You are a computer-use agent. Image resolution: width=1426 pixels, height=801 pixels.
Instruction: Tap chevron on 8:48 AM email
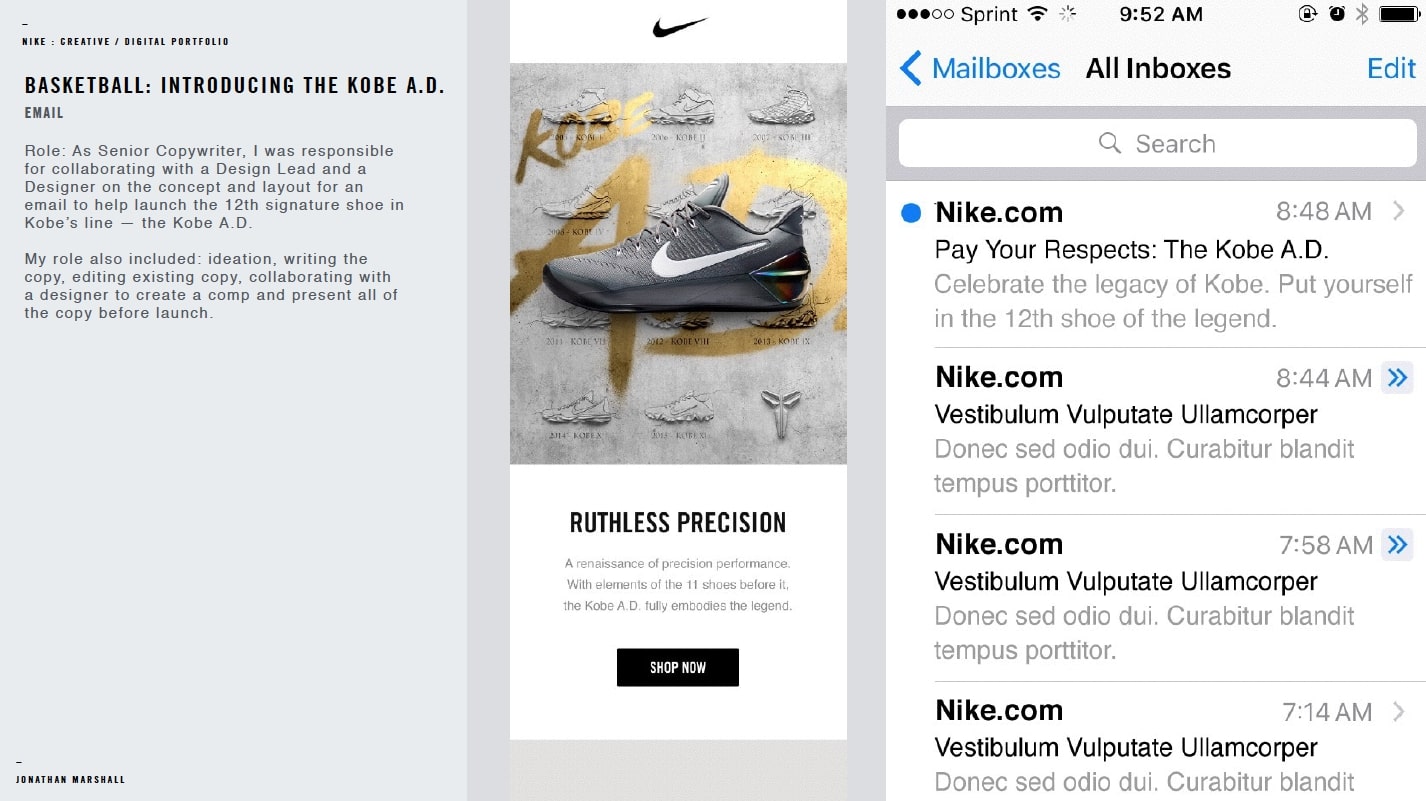[x=1399, y=211]
